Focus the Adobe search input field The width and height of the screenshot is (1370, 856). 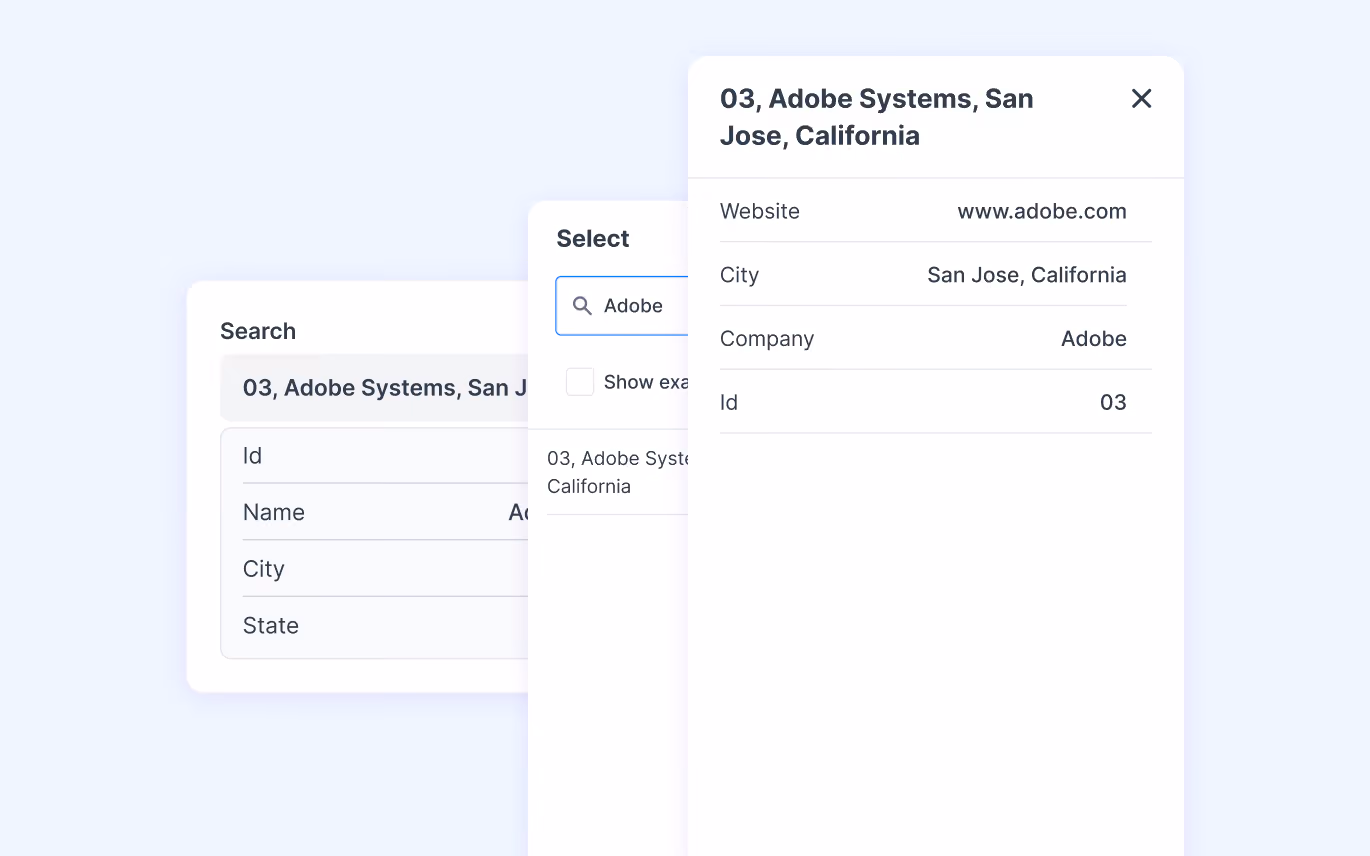pos(622,306)
